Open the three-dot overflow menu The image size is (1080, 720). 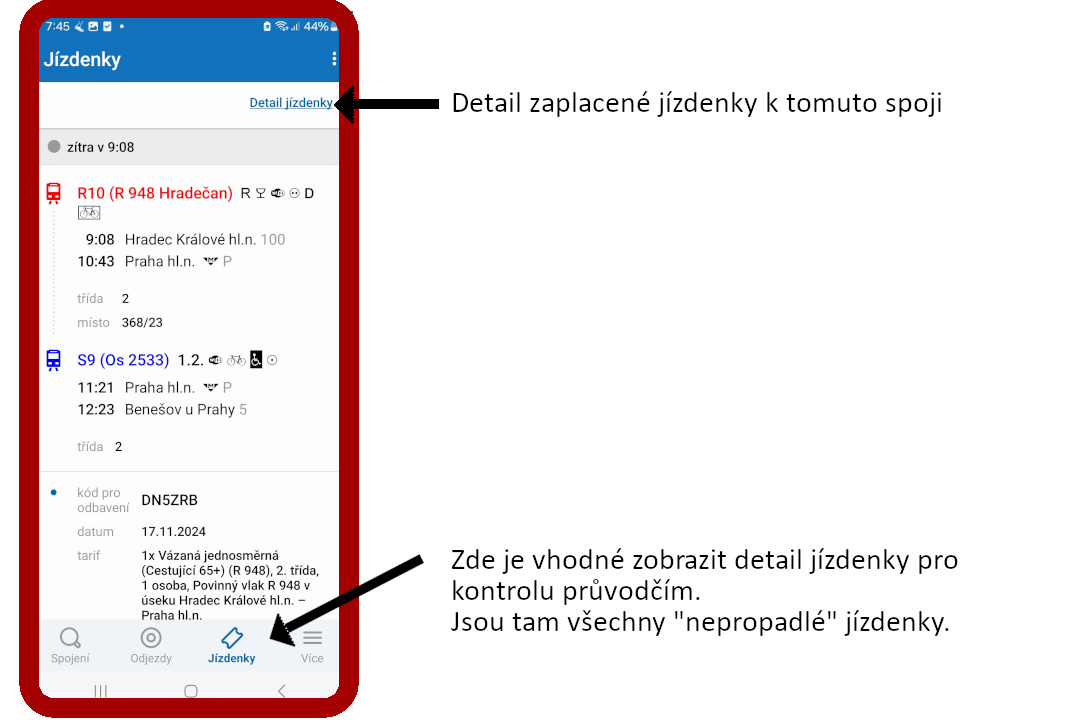coord(334,59)
